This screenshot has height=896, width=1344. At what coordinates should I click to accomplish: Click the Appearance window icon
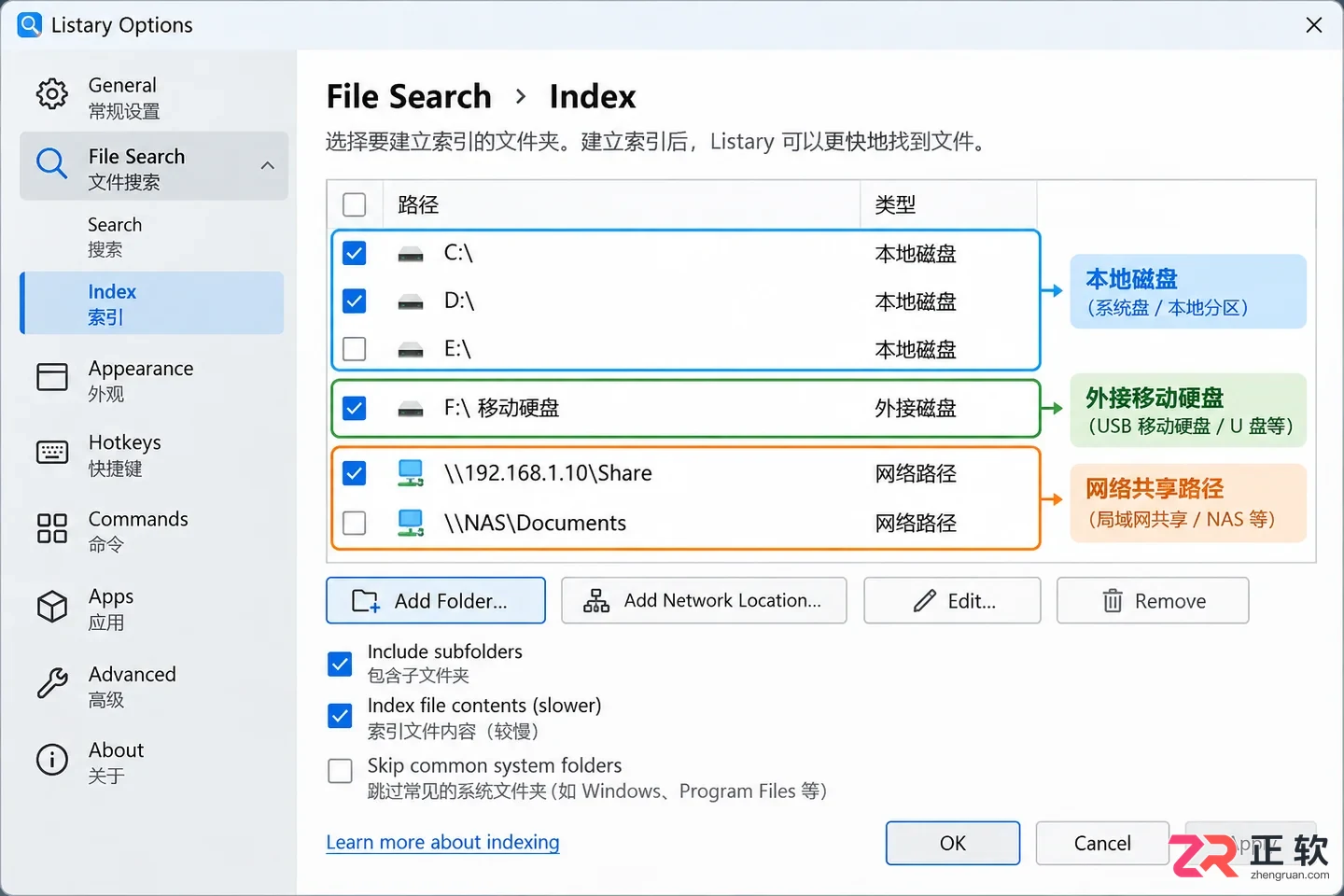coord(52,376)
